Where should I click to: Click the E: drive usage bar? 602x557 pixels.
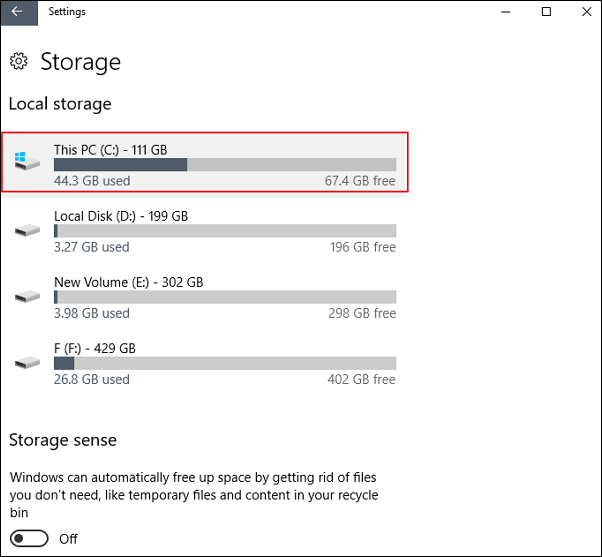click(225, 297)
